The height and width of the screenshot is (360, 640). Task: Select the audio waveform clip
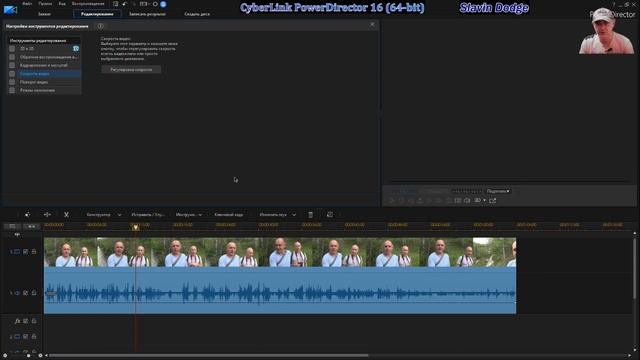(x=280, y=291)
